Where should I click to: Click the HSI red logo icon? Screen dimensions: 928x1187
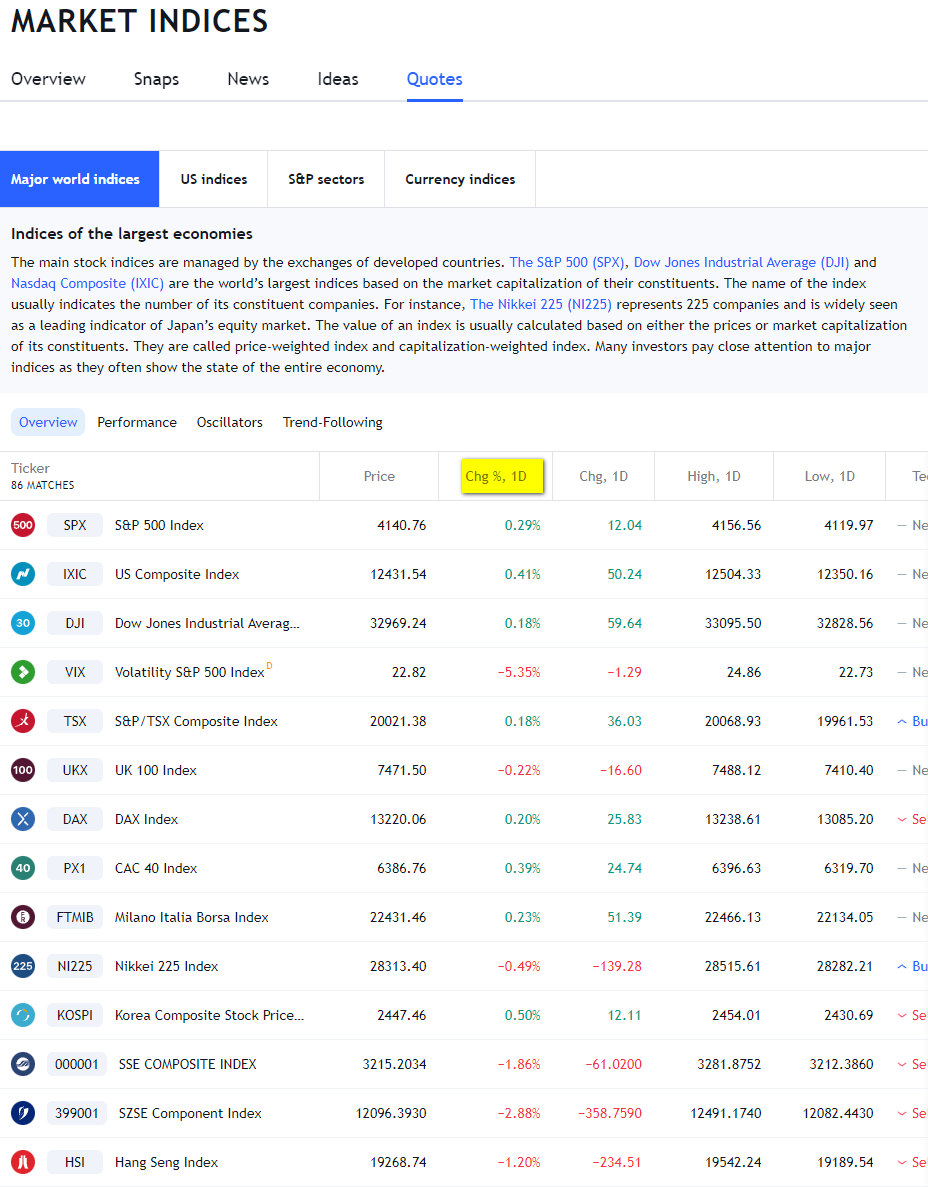[23, 1162]
